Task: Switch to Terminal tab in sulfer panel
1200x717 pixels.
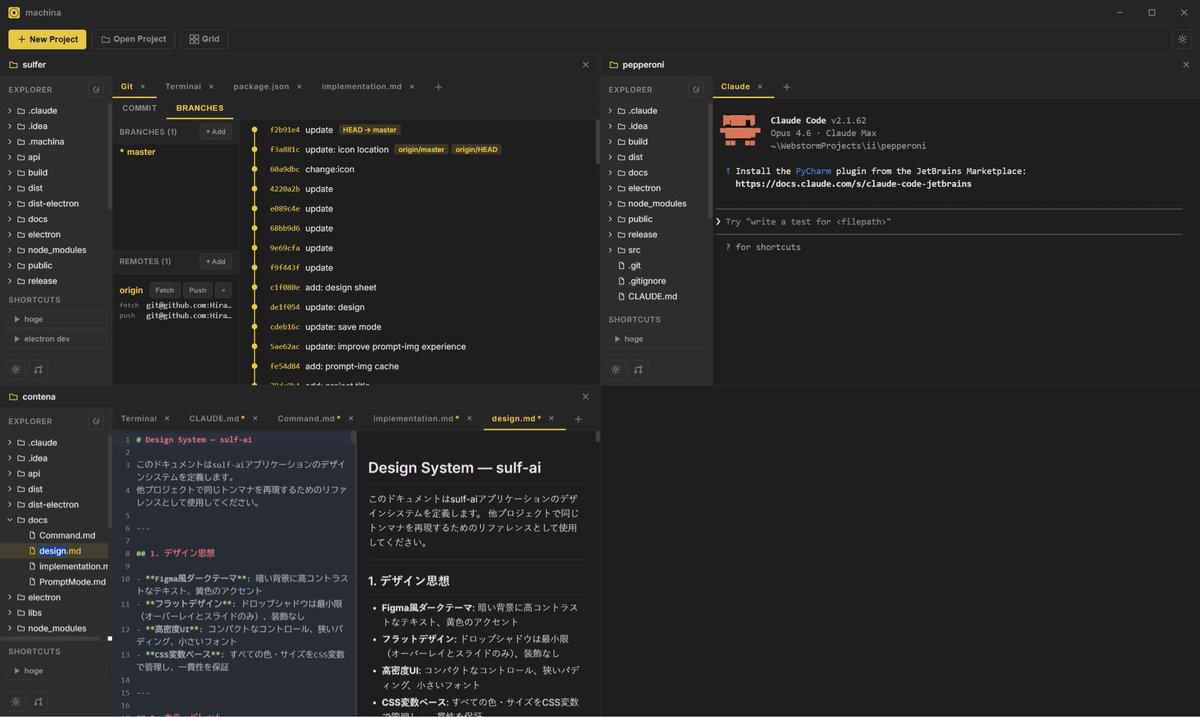Action: 183,87
